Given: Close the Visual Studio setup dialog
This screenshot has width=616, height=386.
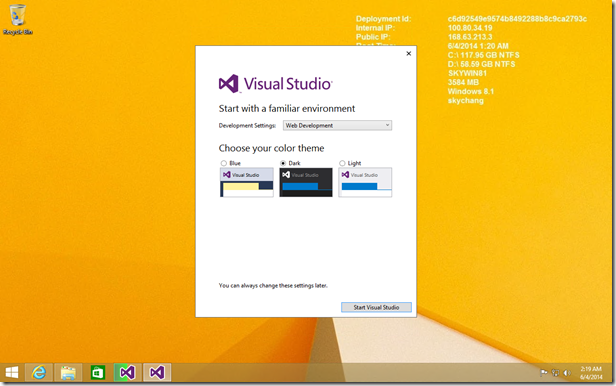Looking at the screenshot, I should click(409, 53).
